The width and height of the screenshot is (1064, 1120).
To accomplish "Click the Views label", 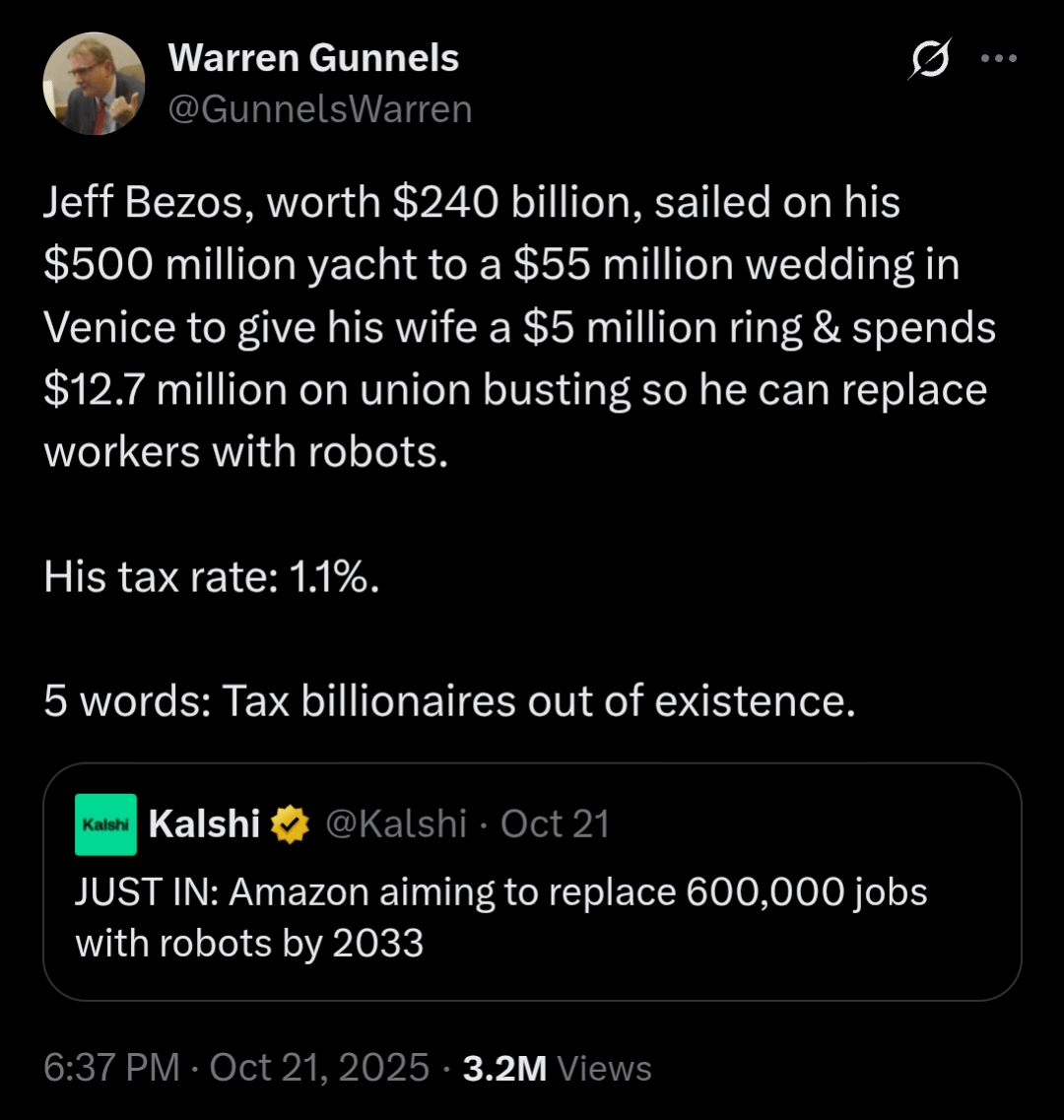I will (605, 1069).
